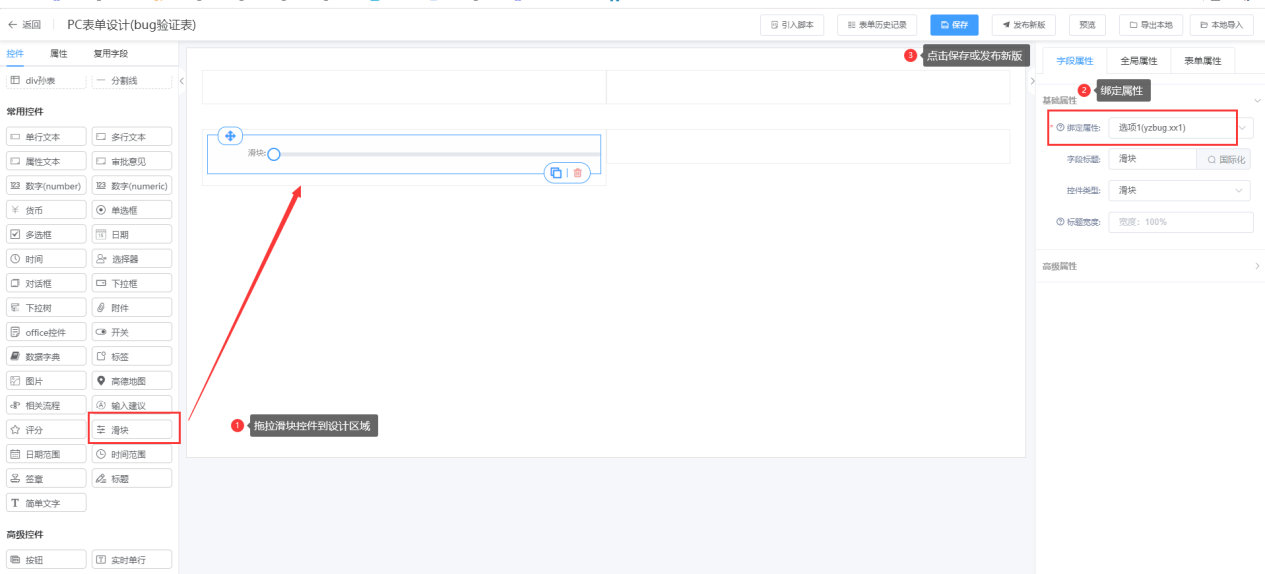Pick the 图片 image control
Viewport: 1265px width, 574px height.
46,381
